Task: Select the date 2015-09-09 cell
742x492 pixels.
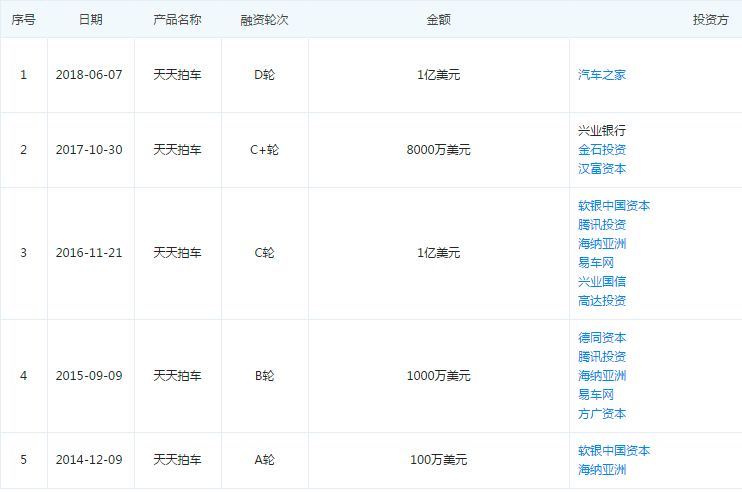Action: coord(89,376)
